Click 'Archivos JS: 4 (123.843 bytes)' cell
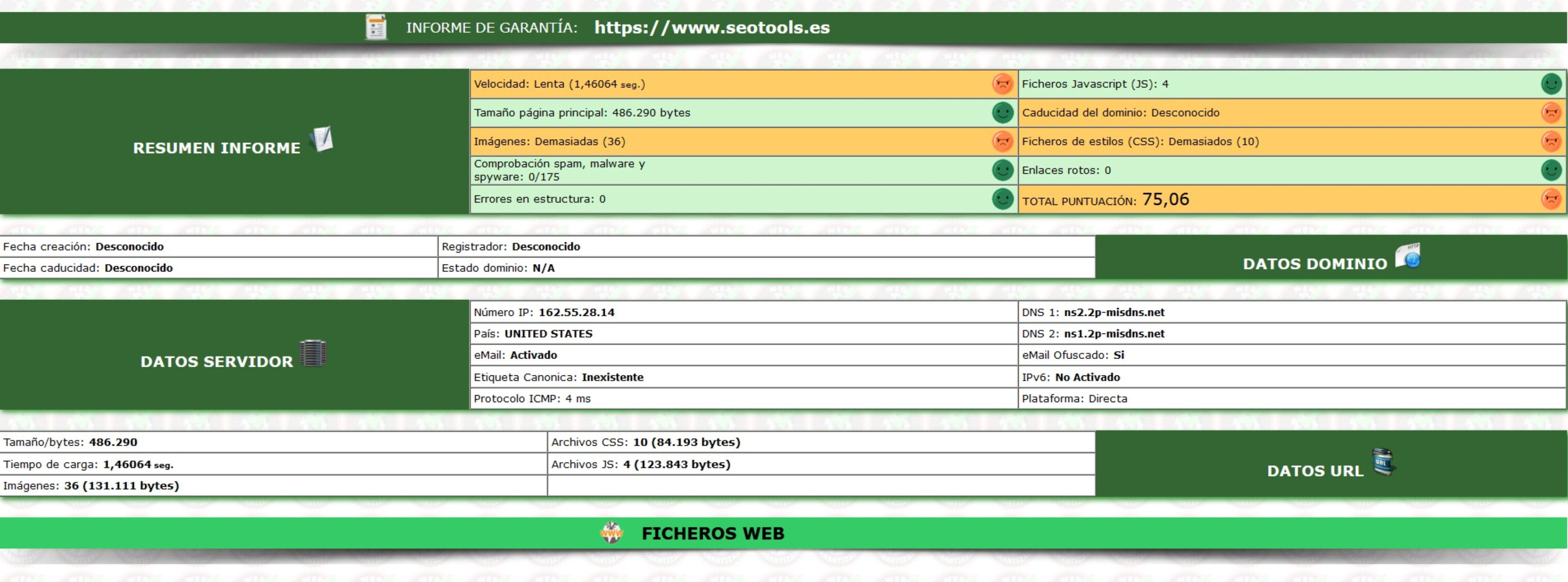Screen dimensions: 1568x582 pyautogui.click(x=821, y=464)
